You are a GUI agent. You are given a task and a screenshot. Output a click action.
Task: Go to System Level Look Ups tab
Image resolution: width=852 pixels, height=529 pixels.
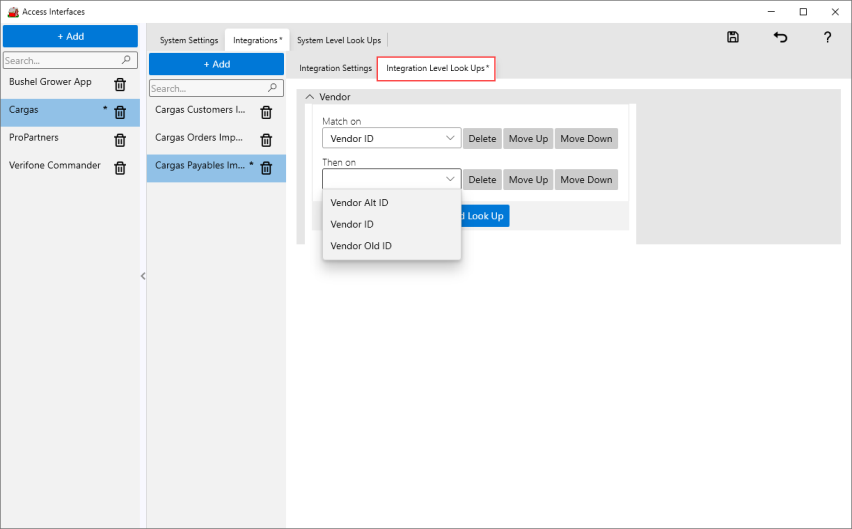point(338,41)
